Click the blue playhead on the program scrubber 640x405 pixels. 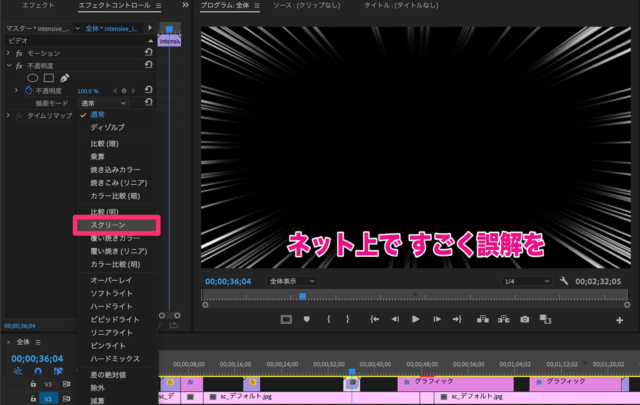pos(302,296)
